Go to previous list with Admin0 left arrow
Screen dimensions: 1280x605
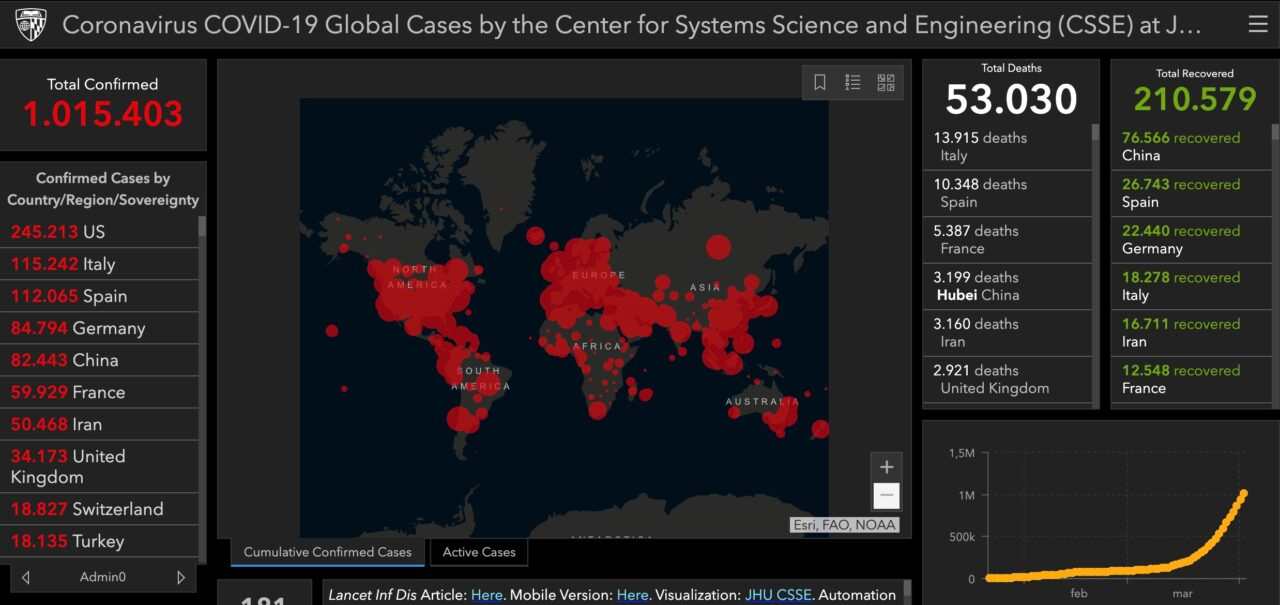tap(25, 577)
